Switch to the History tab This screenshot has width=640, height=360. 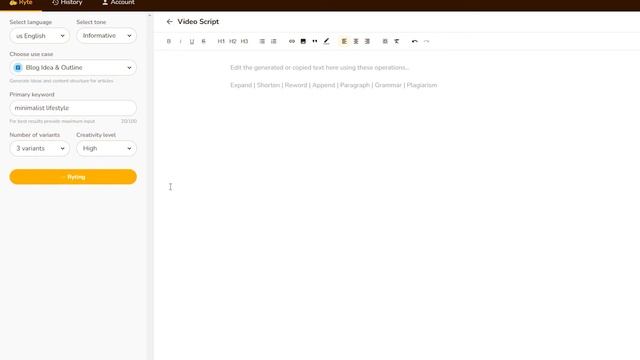67,3
